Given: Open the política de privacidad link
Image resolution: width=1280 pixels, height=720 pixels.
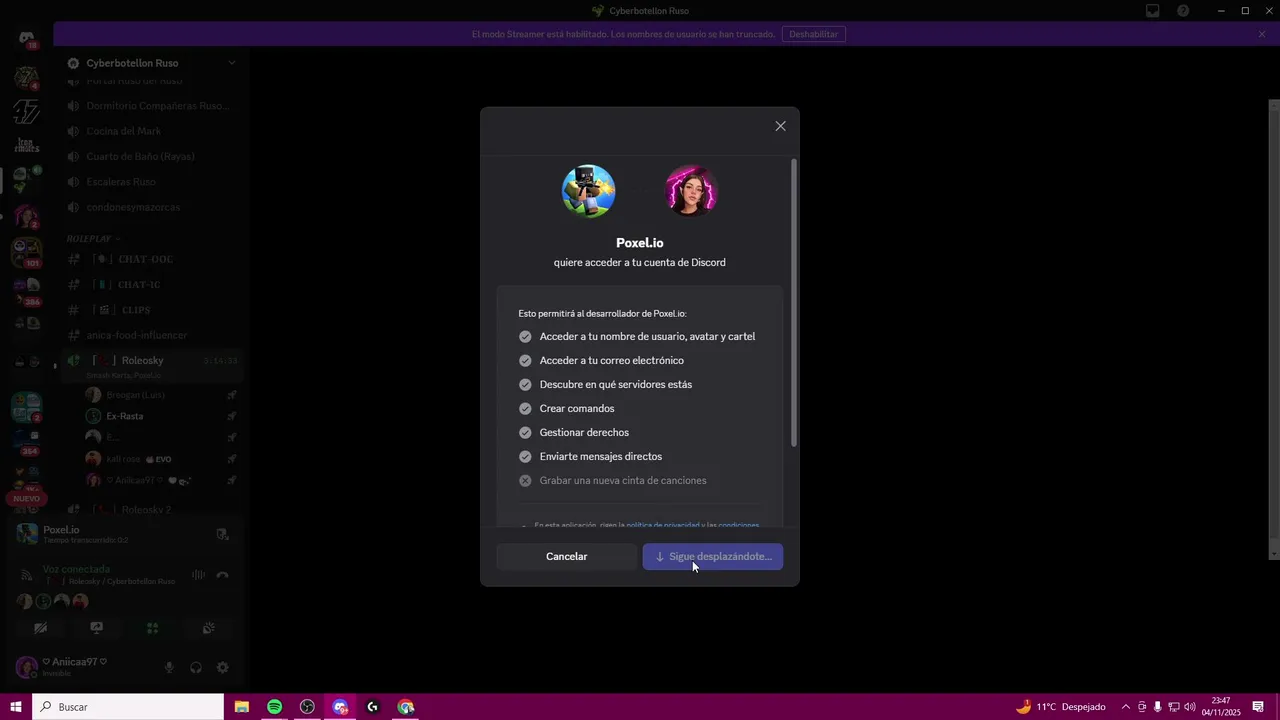Looking at the screenshot, I should point(663,525).
